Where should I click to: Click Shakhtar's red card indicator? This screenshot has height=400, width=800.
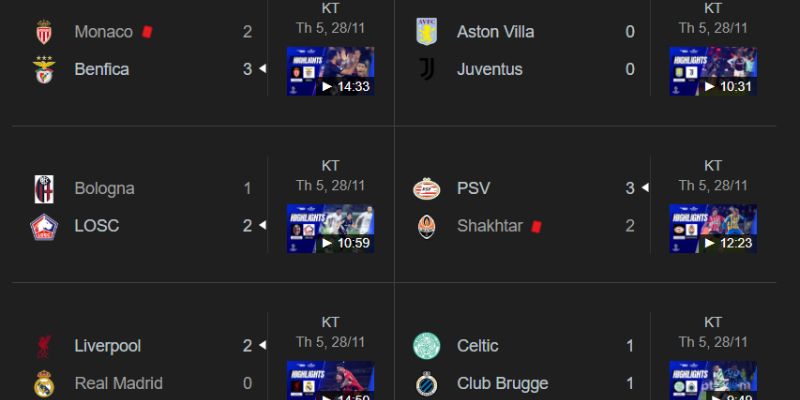coord(536,226)
